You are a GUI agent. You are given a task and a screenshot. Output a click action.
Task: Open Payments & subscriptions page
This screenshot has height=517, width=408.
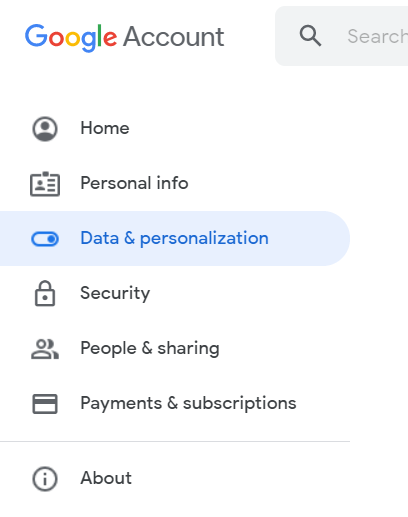[x=188, y=403]
